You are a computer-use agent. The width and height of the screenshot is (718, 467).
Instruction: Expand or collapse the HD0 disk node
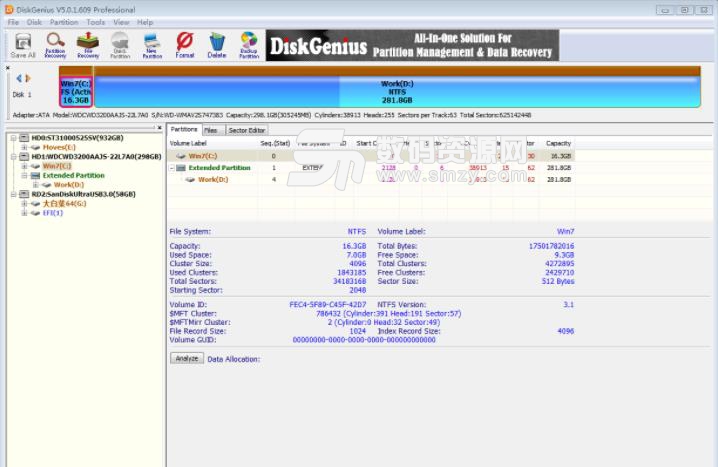pyautogui.click(x=13, y=138)
